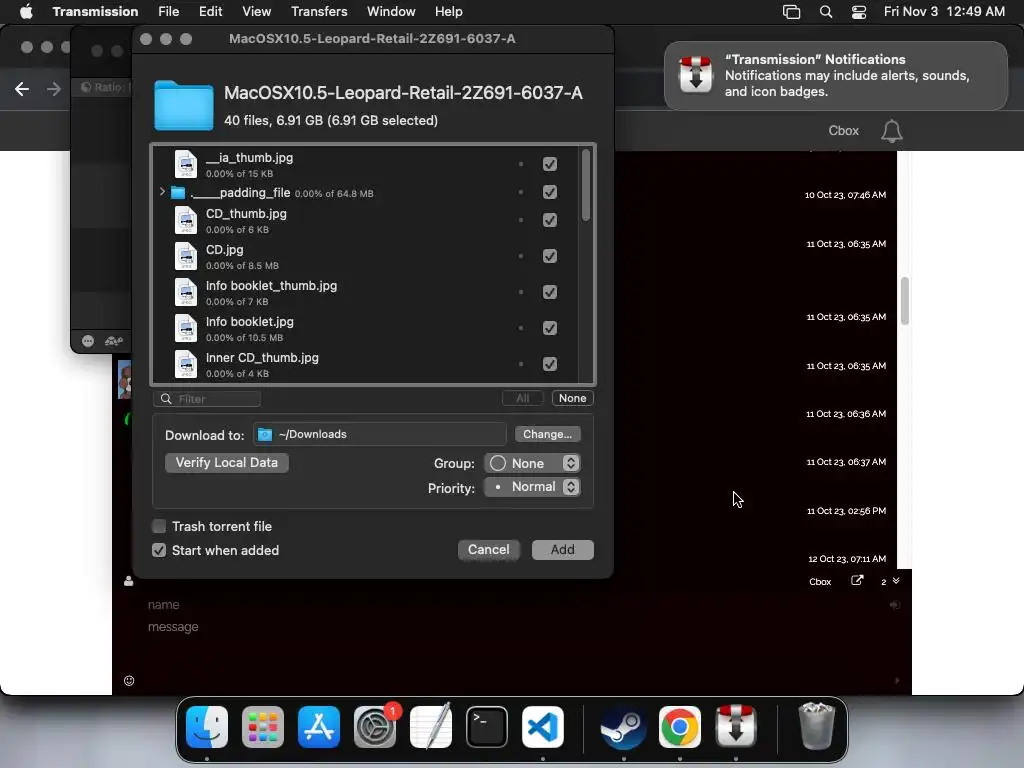
Task: Open Apple menu logo
Action: pyautogui.click(x=26, y=11)
